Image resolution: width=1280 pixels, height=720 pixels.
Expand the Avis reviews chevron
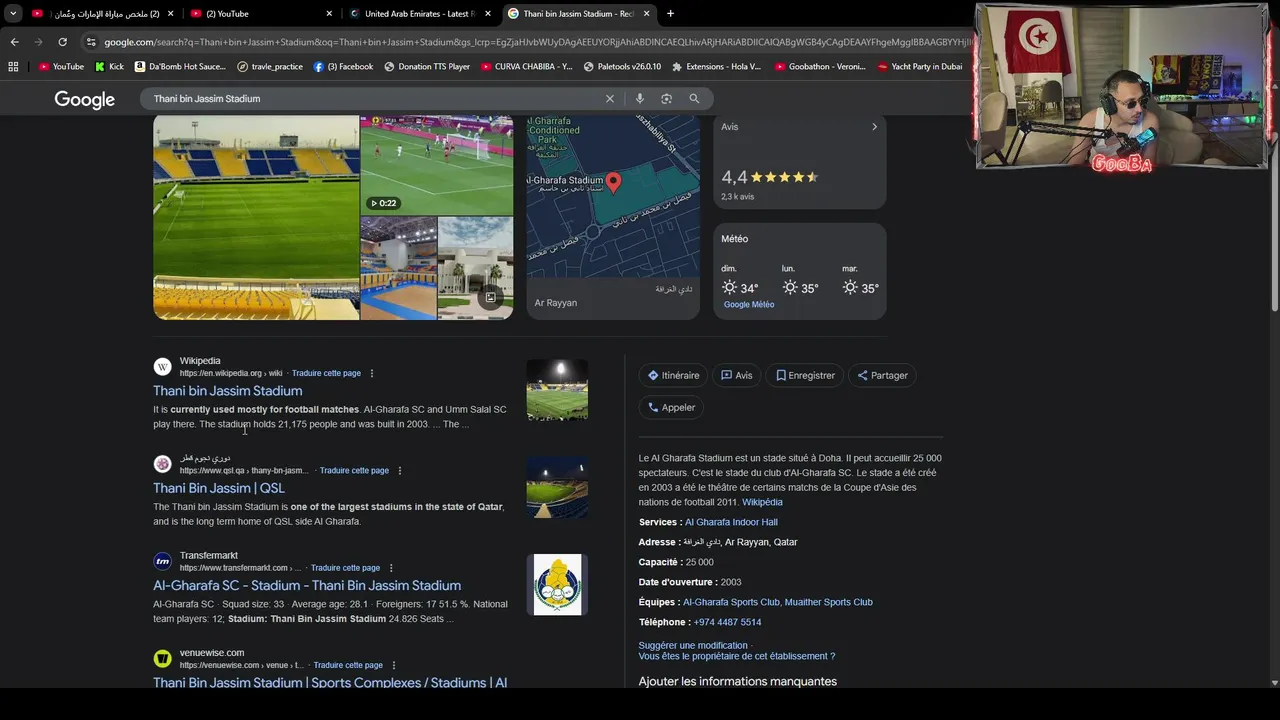click(874, 127)
